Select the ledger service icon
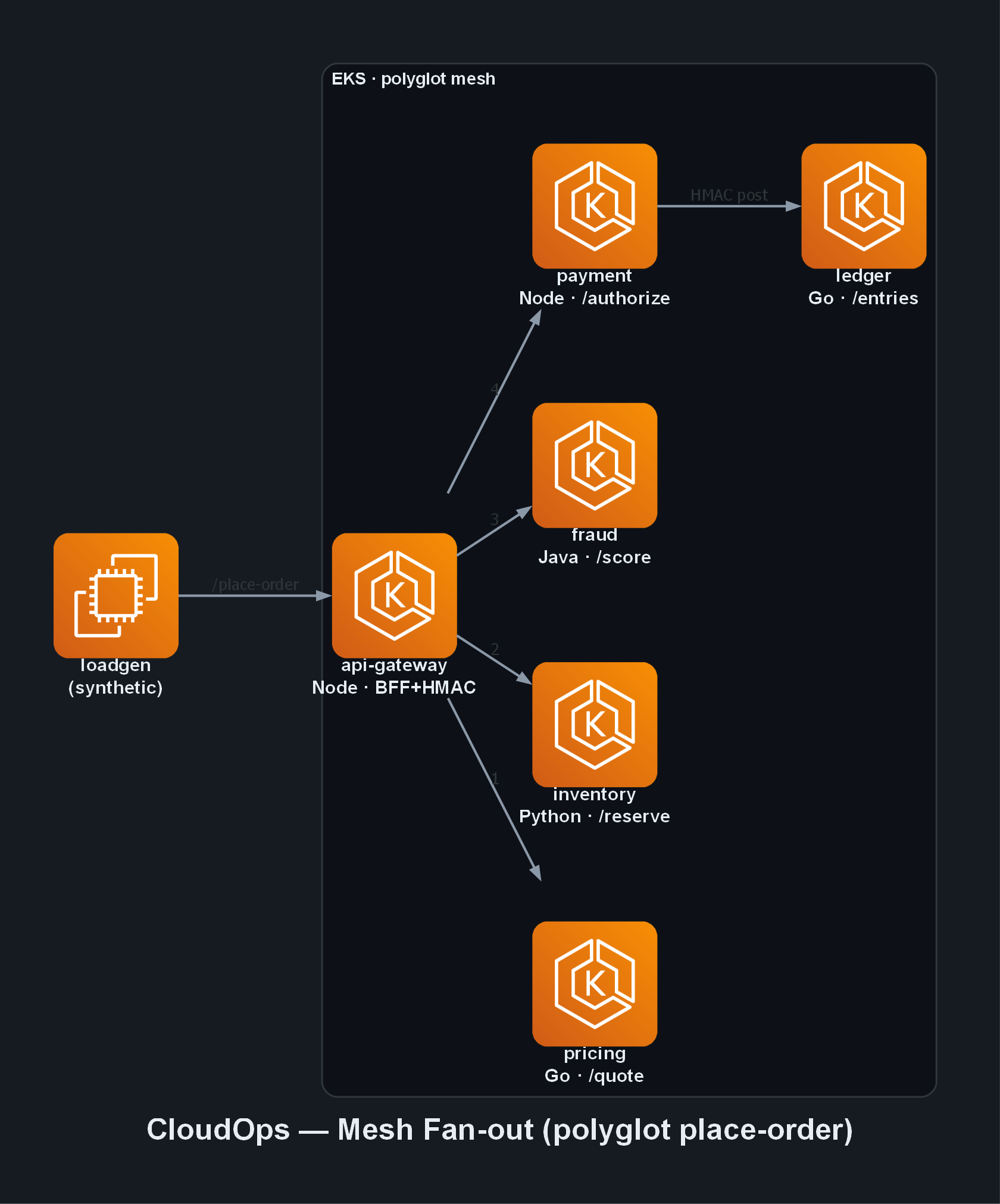Screen dimensions: 1000x1204 pyautogui.click(x=864, y=206)
